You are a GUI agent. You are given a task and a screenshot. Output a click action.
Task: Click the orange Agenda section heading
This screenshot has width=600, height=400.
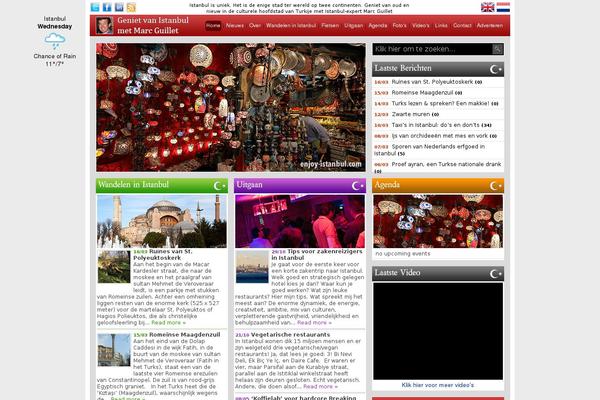point(387,185)
